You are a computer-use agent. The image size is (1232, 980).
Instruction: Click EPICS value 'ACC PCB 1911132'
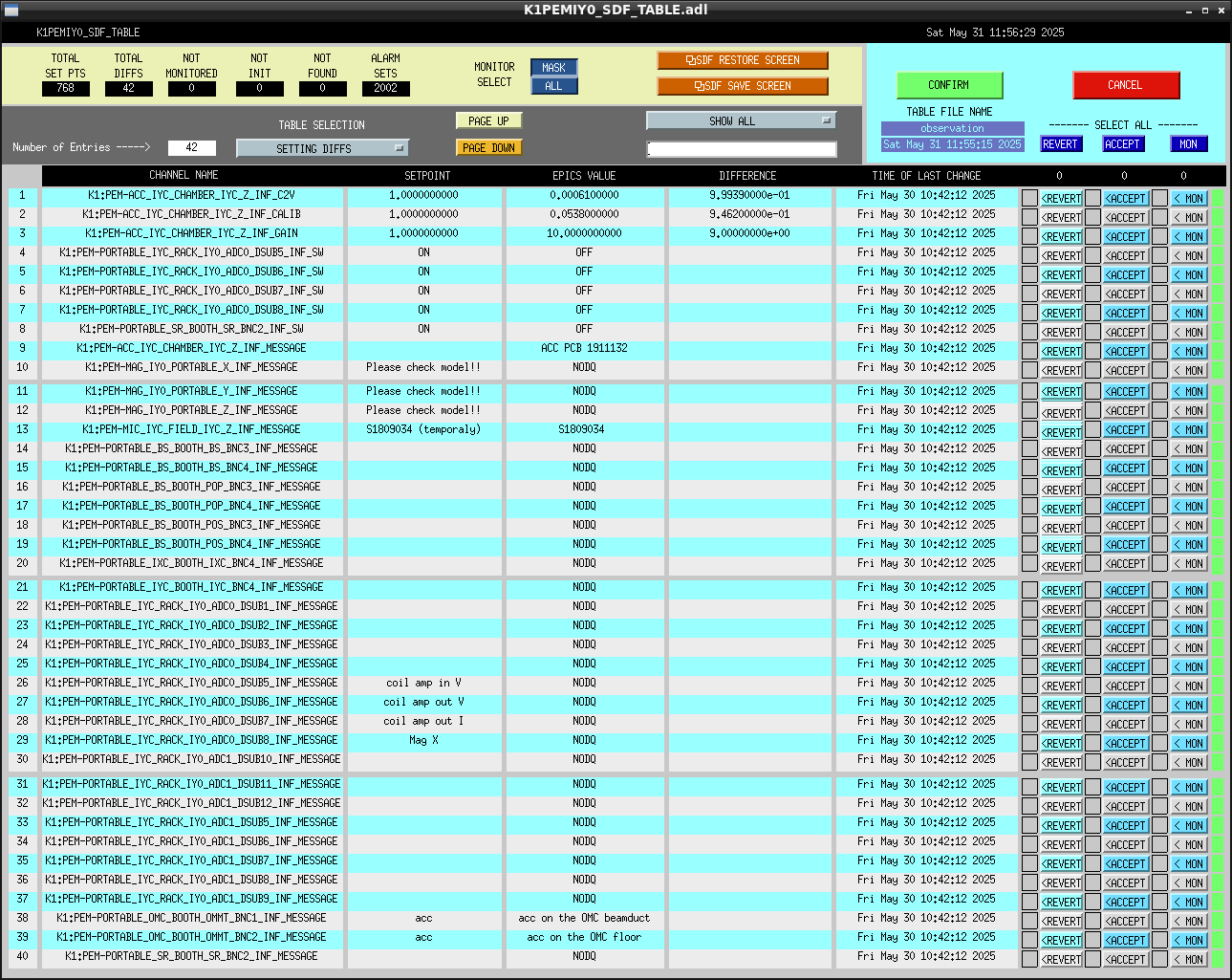tap(584, 348)
